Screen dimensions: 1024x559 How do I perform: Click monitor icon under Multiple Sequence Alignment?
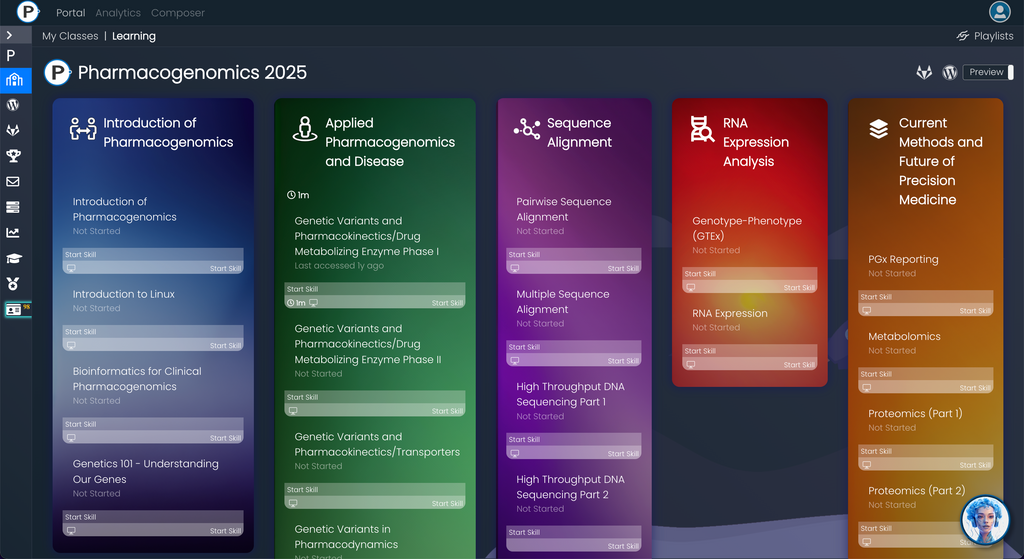tap(515, 361)
